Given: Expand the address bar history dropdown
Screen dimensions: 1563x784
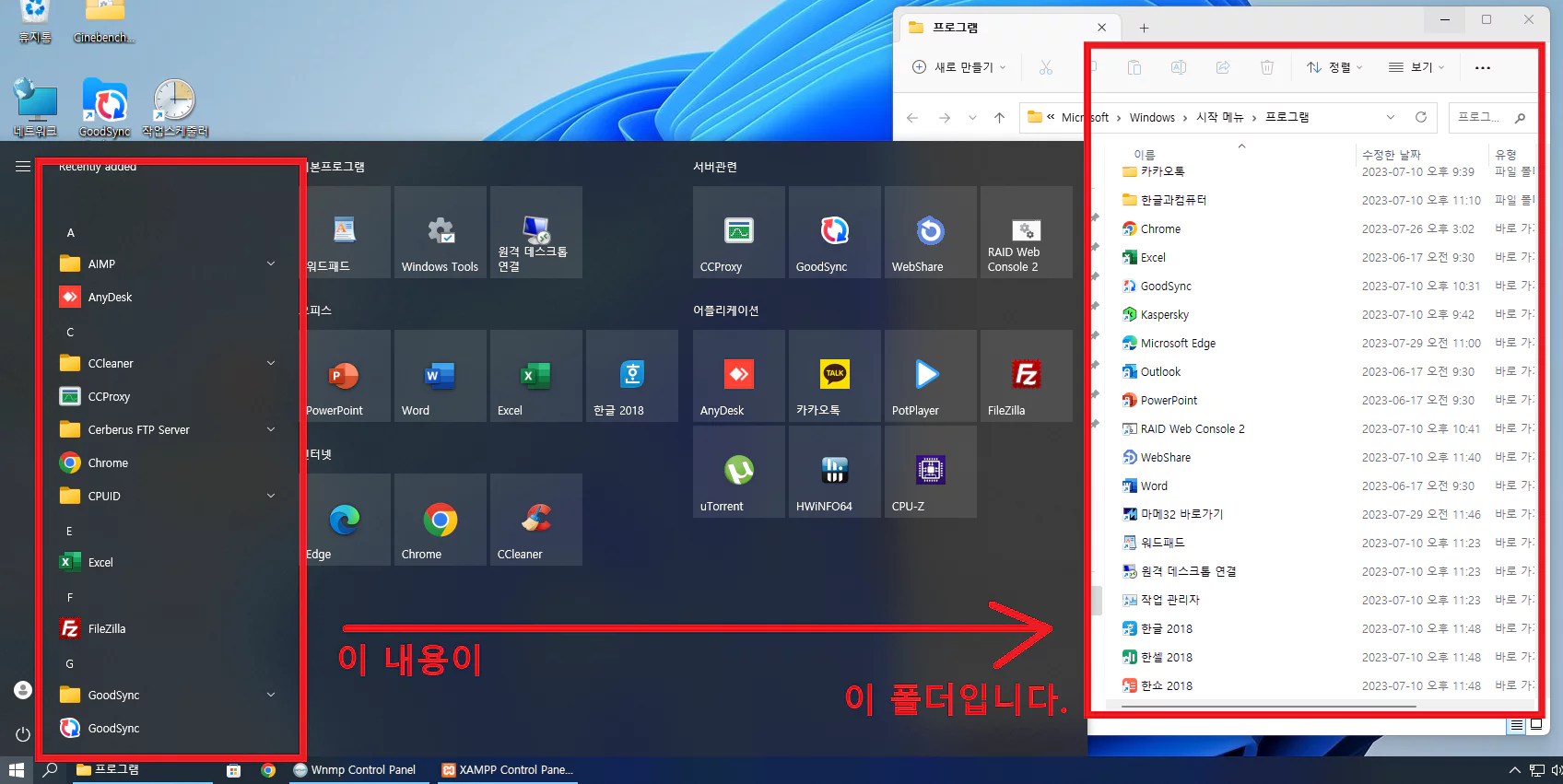Looking at the screenshot, I should coord(1391,117).
